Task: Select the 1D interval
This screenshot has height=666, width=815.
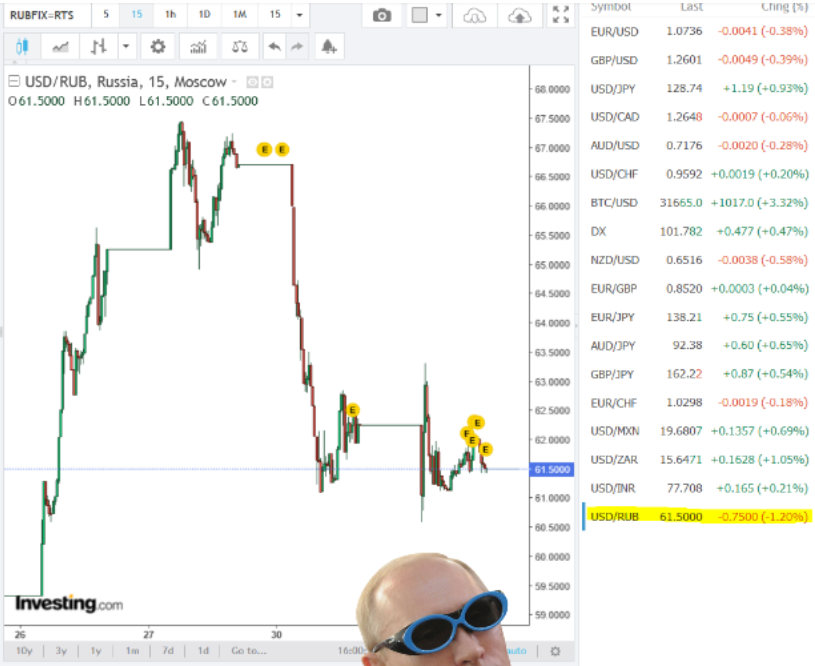Action: click(205, 15)
